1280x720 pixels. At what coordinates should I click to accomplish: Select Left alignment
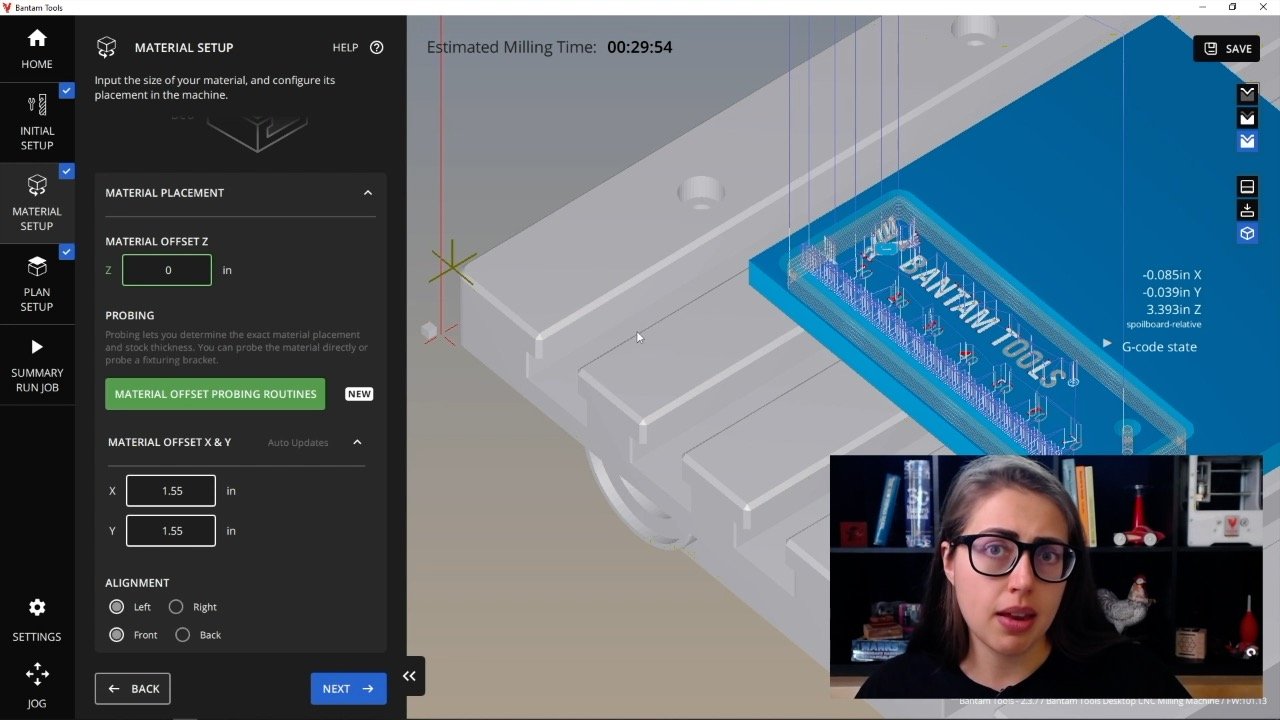pyautogui.click(x=117, y=607)
